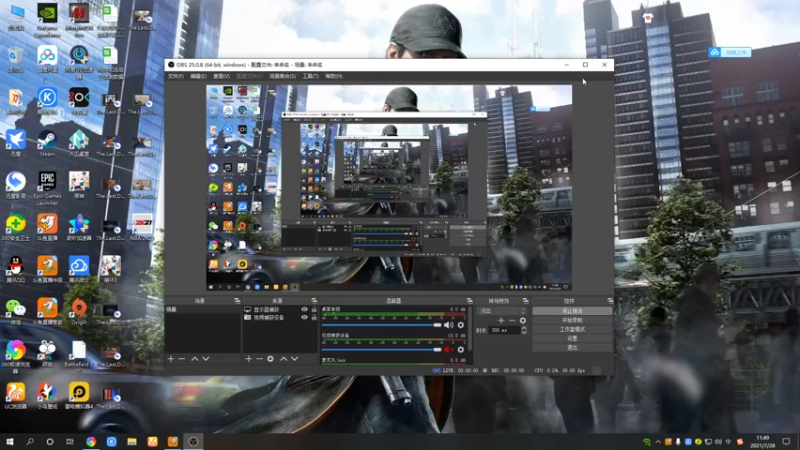Open WeChat desktop shortcut
The height and width of the screenshot is (450, 800).
click(x=15, y=312)
